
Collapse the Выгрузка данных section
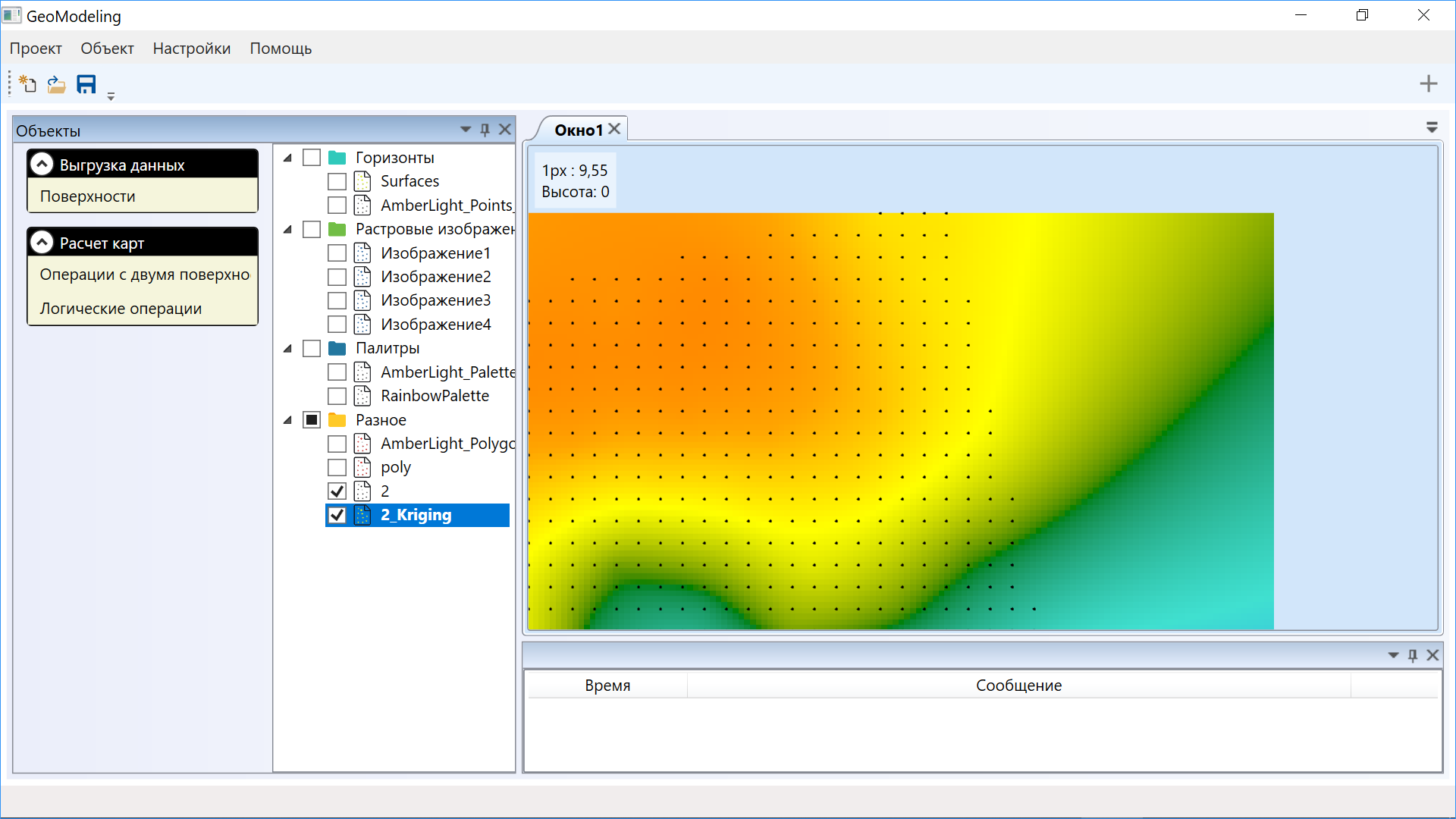(x=42, y=165)
